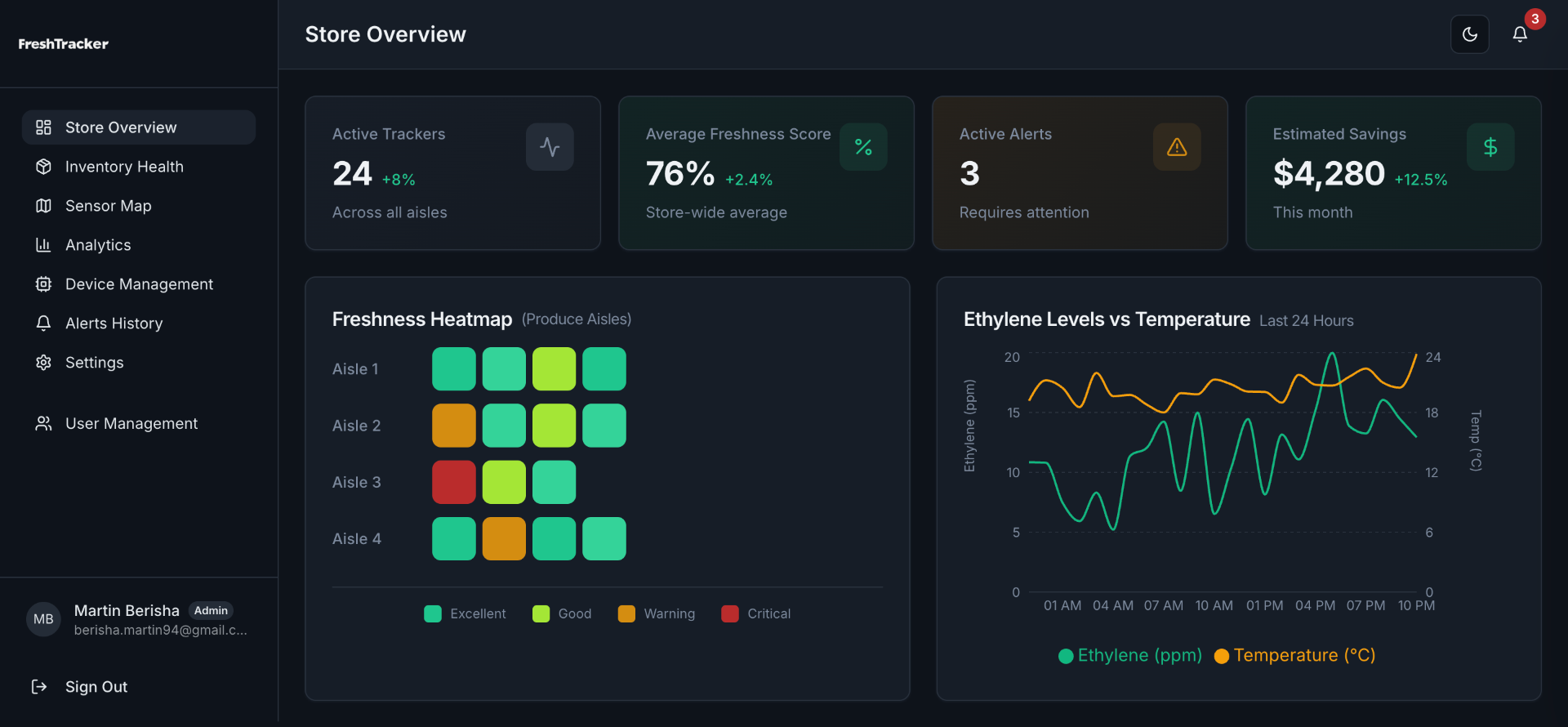
Task: Click the $4,280 savings value
Action: click(x=1329, y=174)
